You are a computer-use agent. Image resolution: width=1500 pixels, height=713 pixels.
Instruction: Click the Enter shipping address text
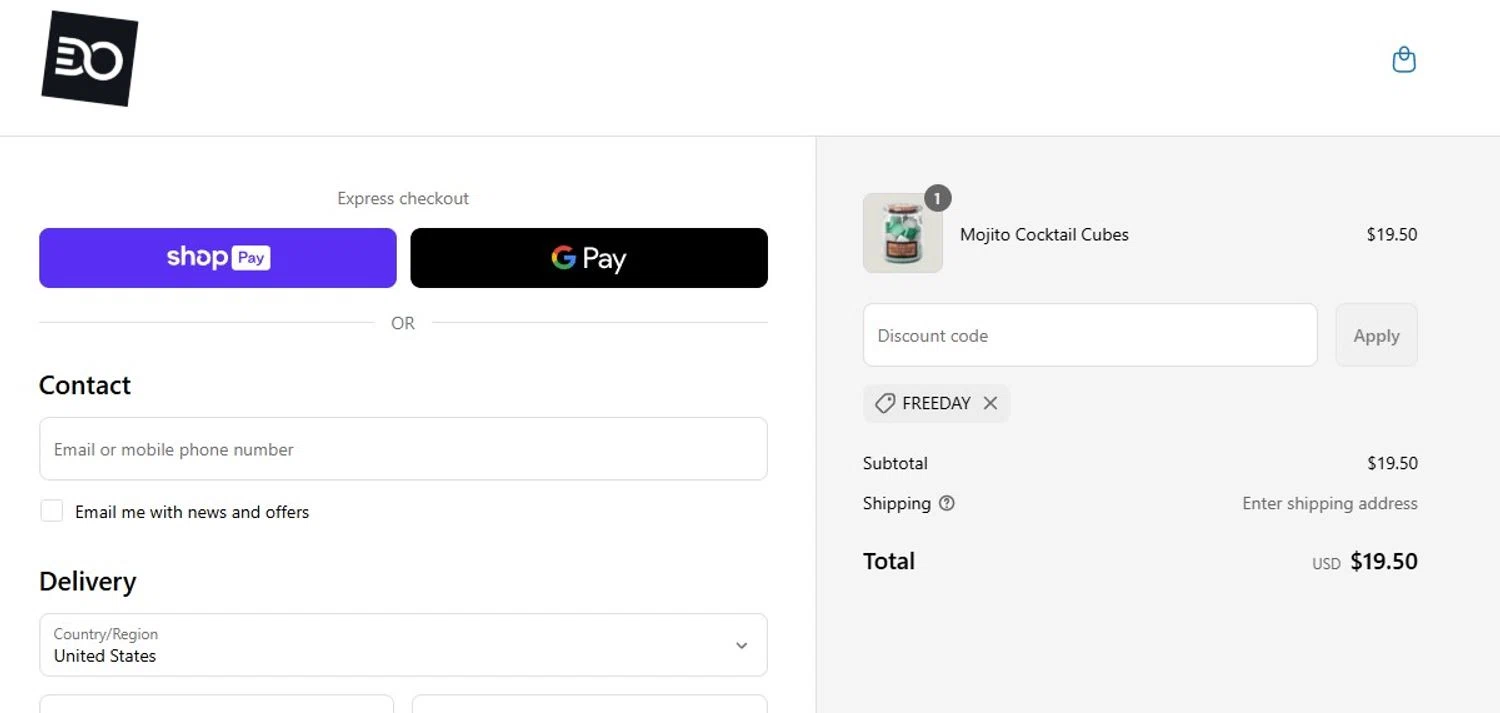click(1330, 503)
